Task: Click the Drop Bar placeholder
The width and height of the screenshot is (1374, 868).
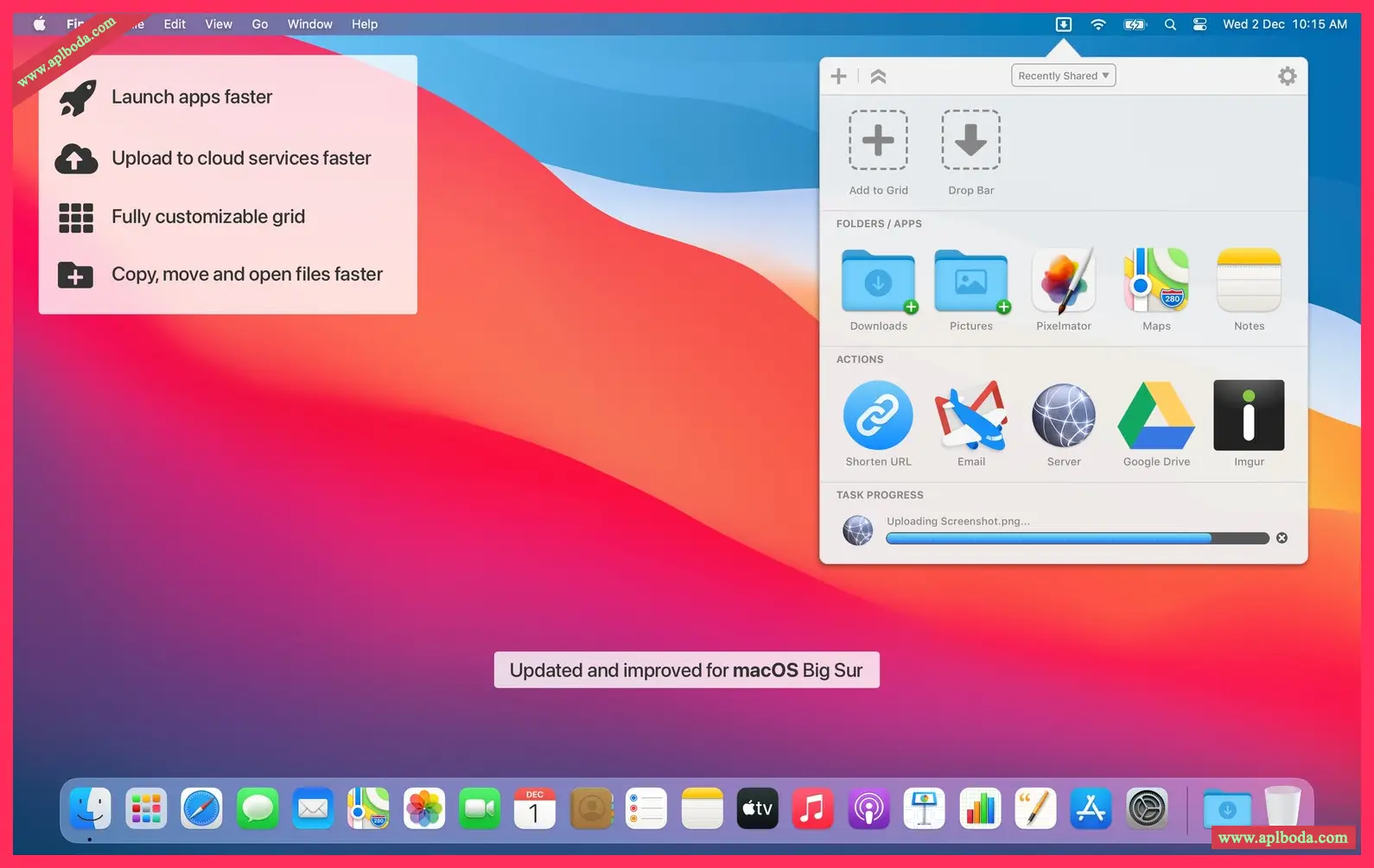Action: tap(970, 140)
